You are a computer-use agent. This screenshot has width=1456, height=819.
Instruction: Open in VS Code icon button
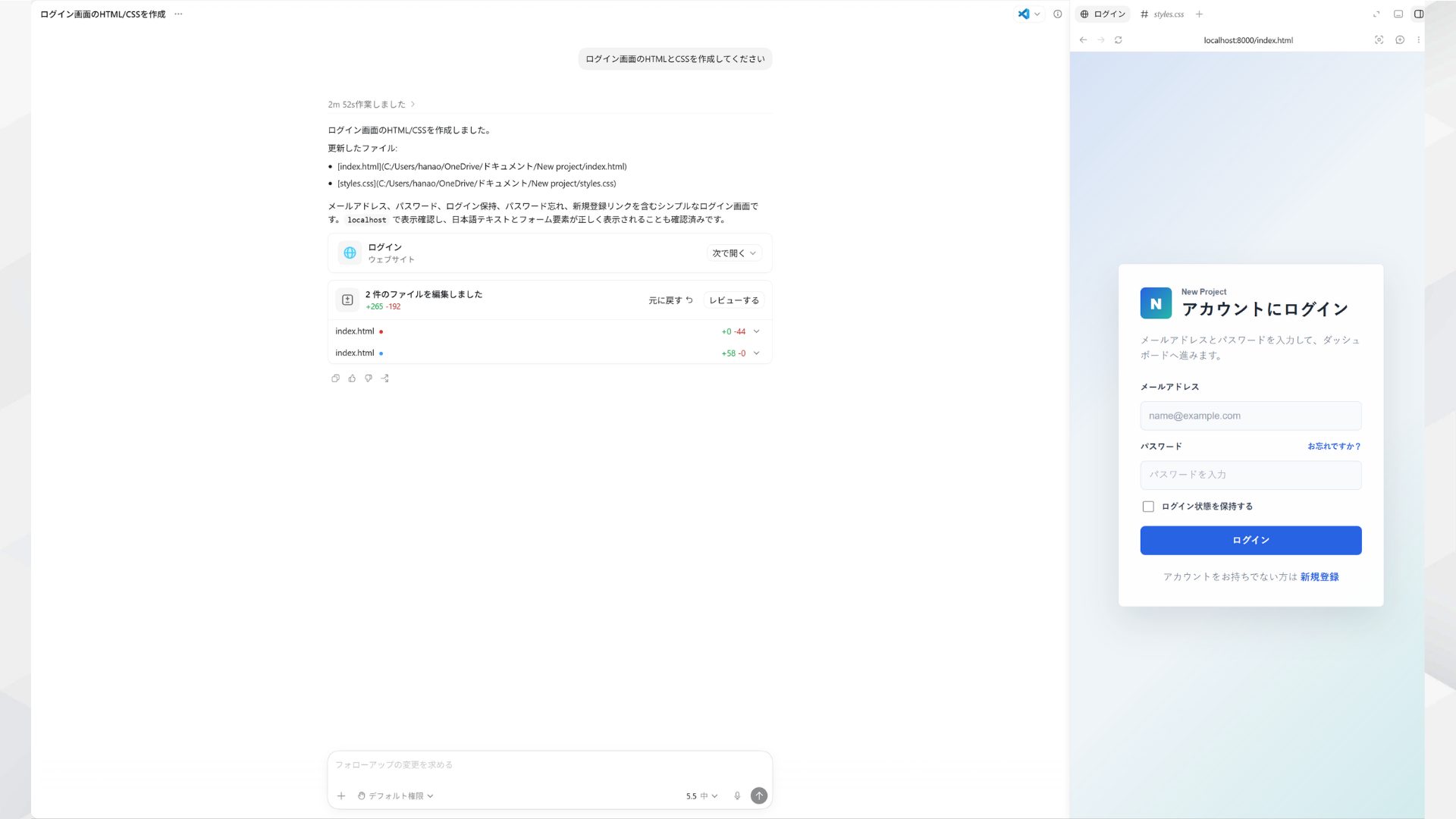click(1024, 14)
